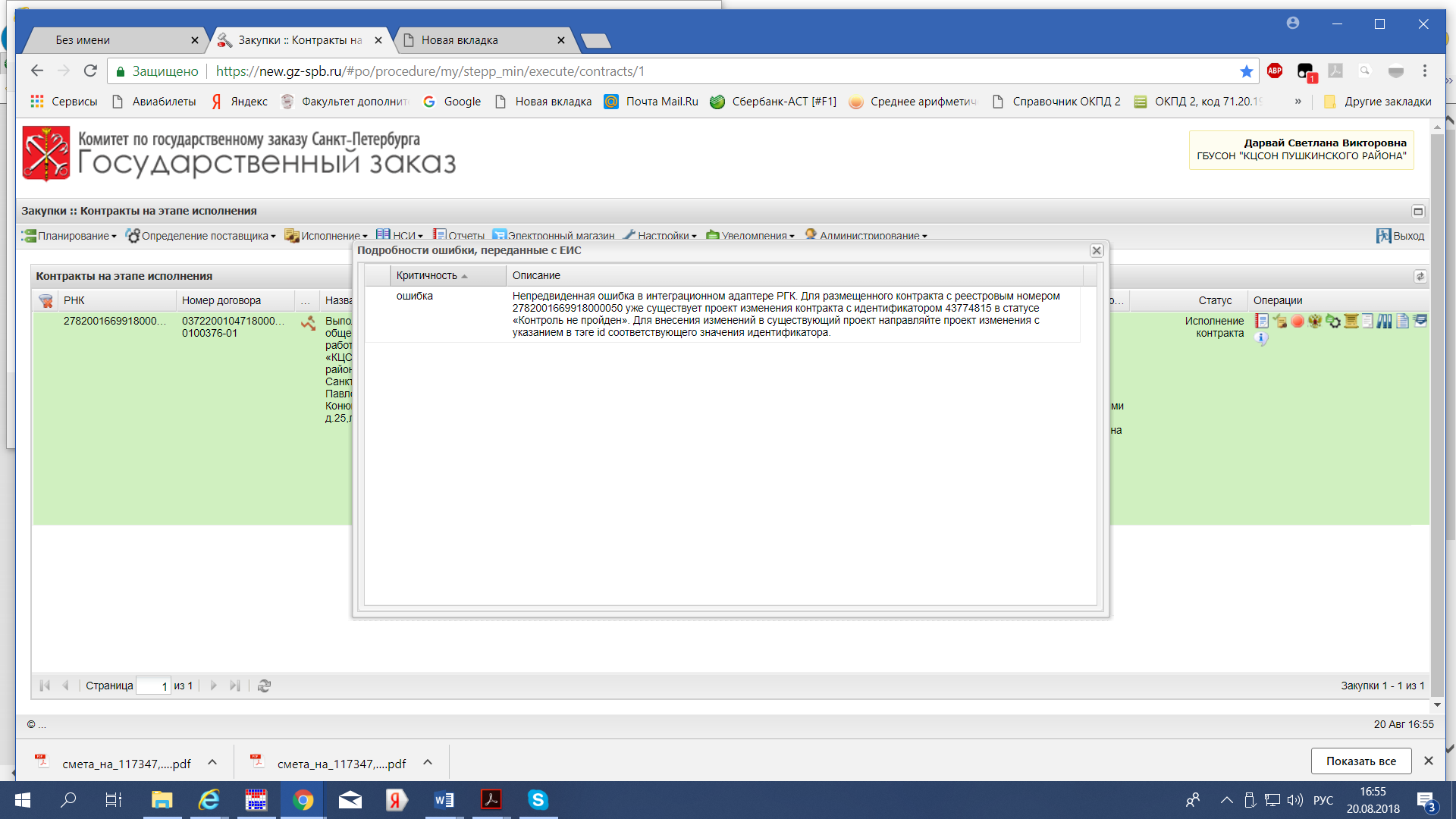Click the page number input field
Viewport: 1456px width, 819px height.
153,686
